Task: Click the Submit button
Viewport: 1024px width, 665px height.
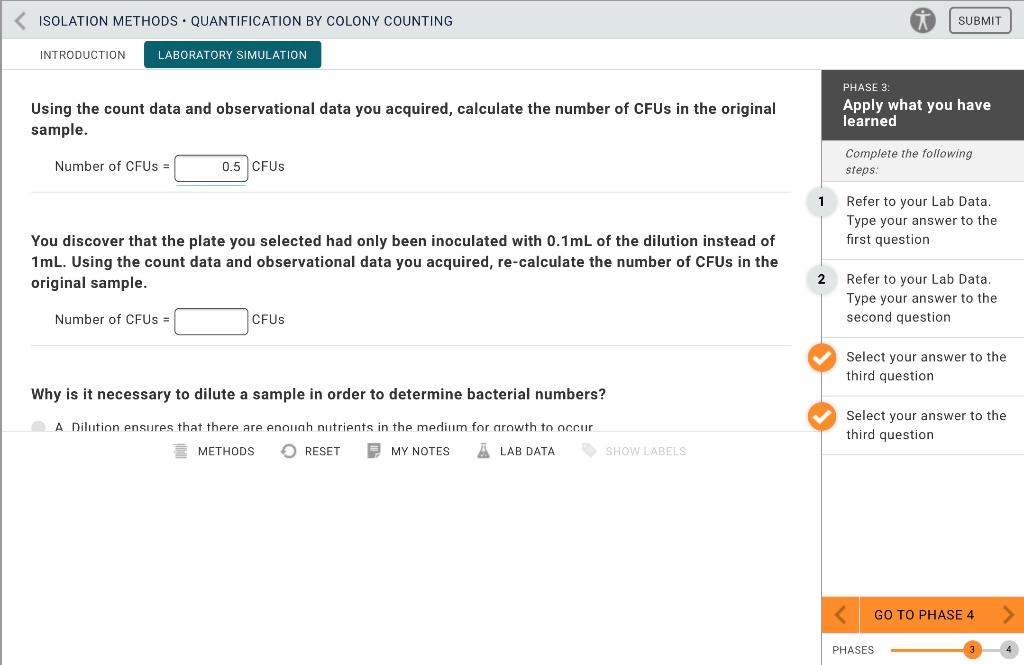Action: pyautogui.click(x=980, y=21)
